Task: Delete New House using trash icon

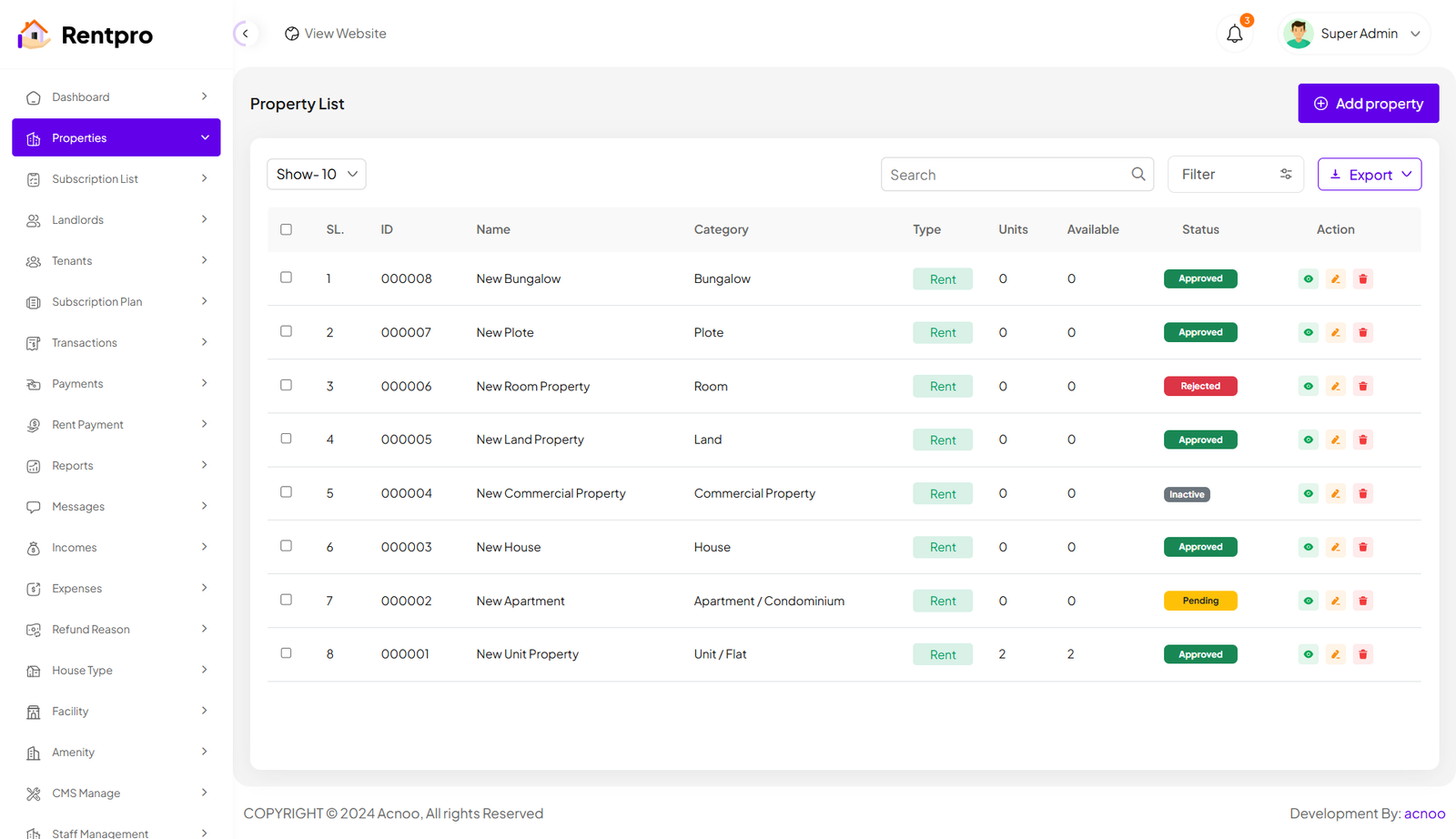Action: coord(1362,547)
